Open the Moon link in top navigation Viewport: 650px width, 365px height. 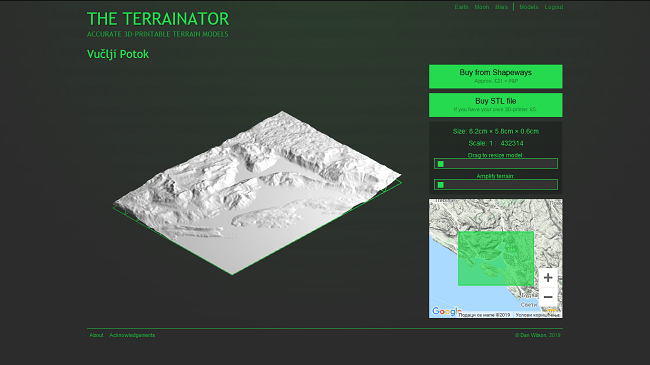pos(482,7)
